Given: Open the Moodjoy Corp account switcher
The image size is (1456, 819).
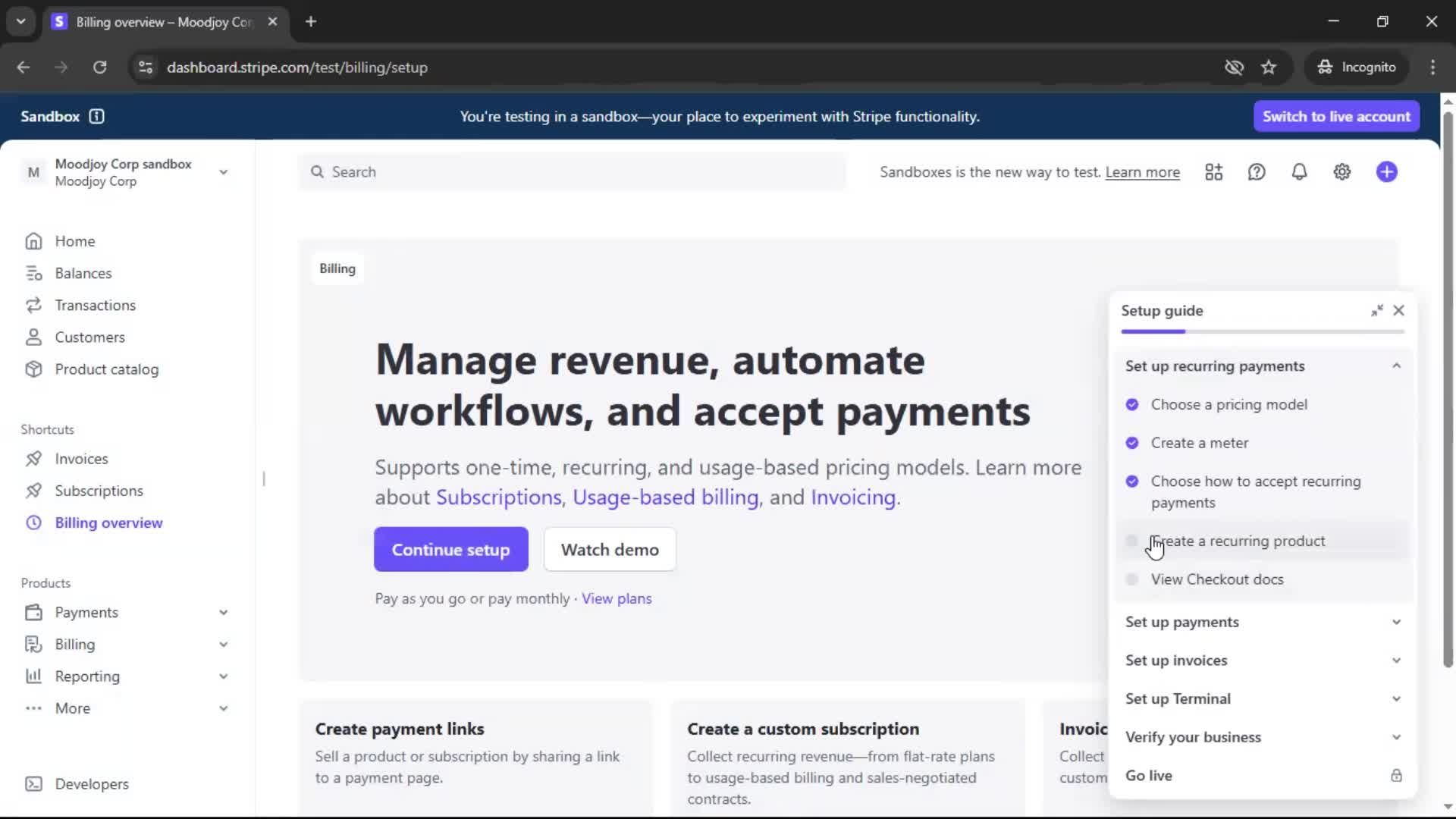Looking at the screenshot, I should pos(125,173).
